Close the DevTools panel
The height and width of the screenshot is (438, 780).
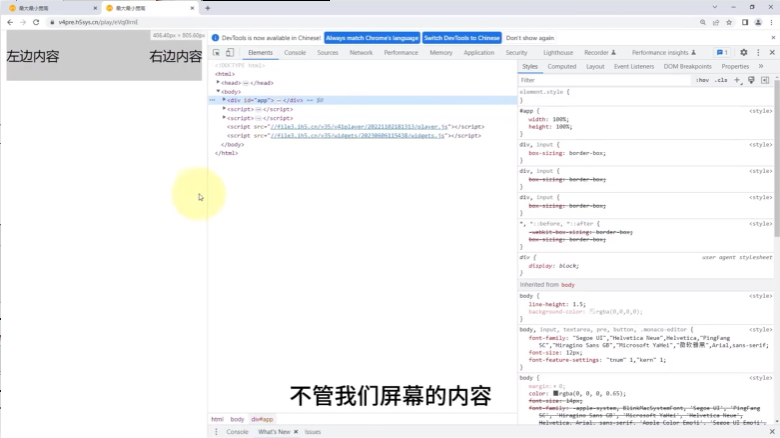[x=772, y=52]
